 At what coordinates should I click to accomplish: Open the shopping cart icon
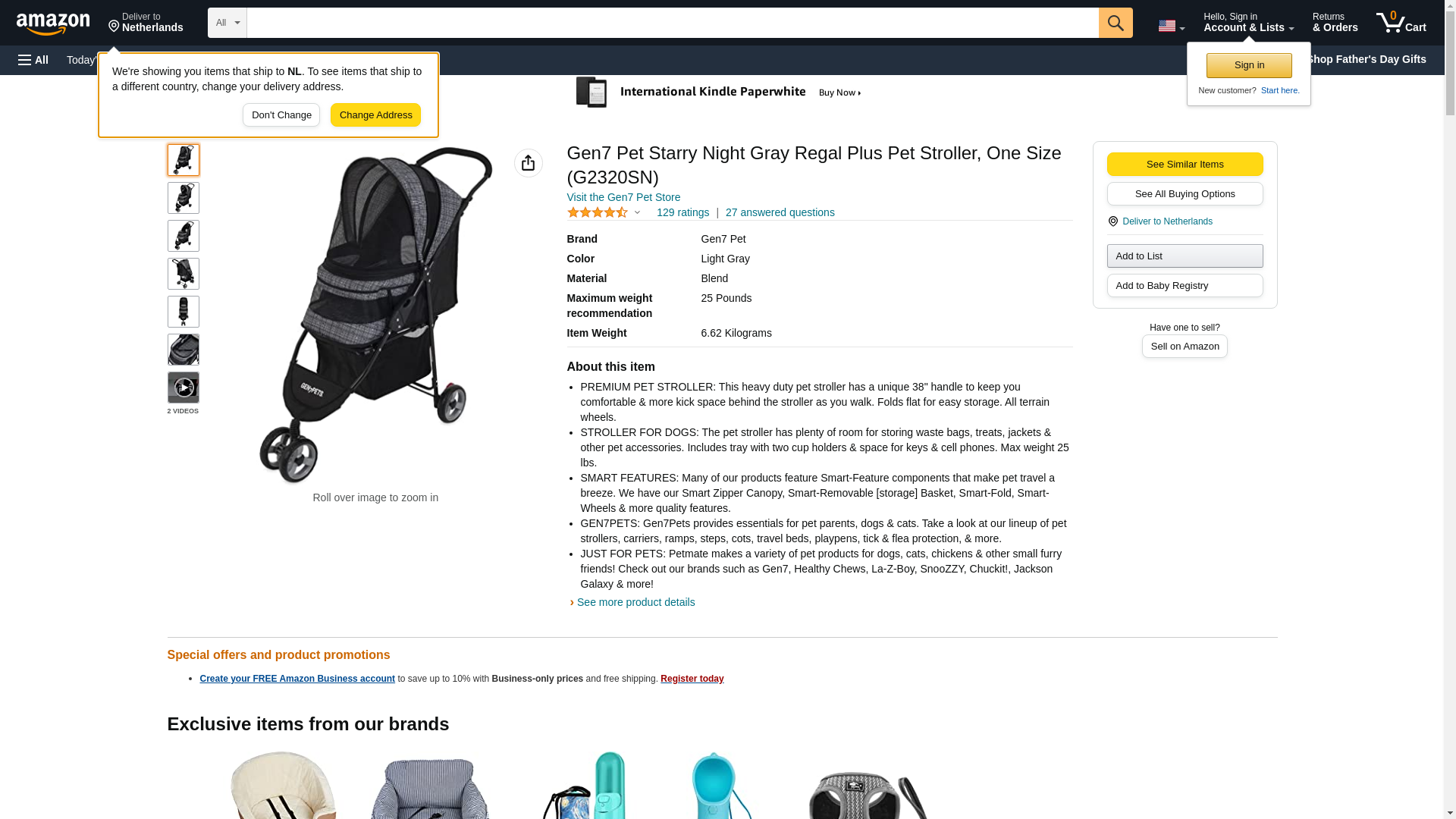tap(1401, 22)
